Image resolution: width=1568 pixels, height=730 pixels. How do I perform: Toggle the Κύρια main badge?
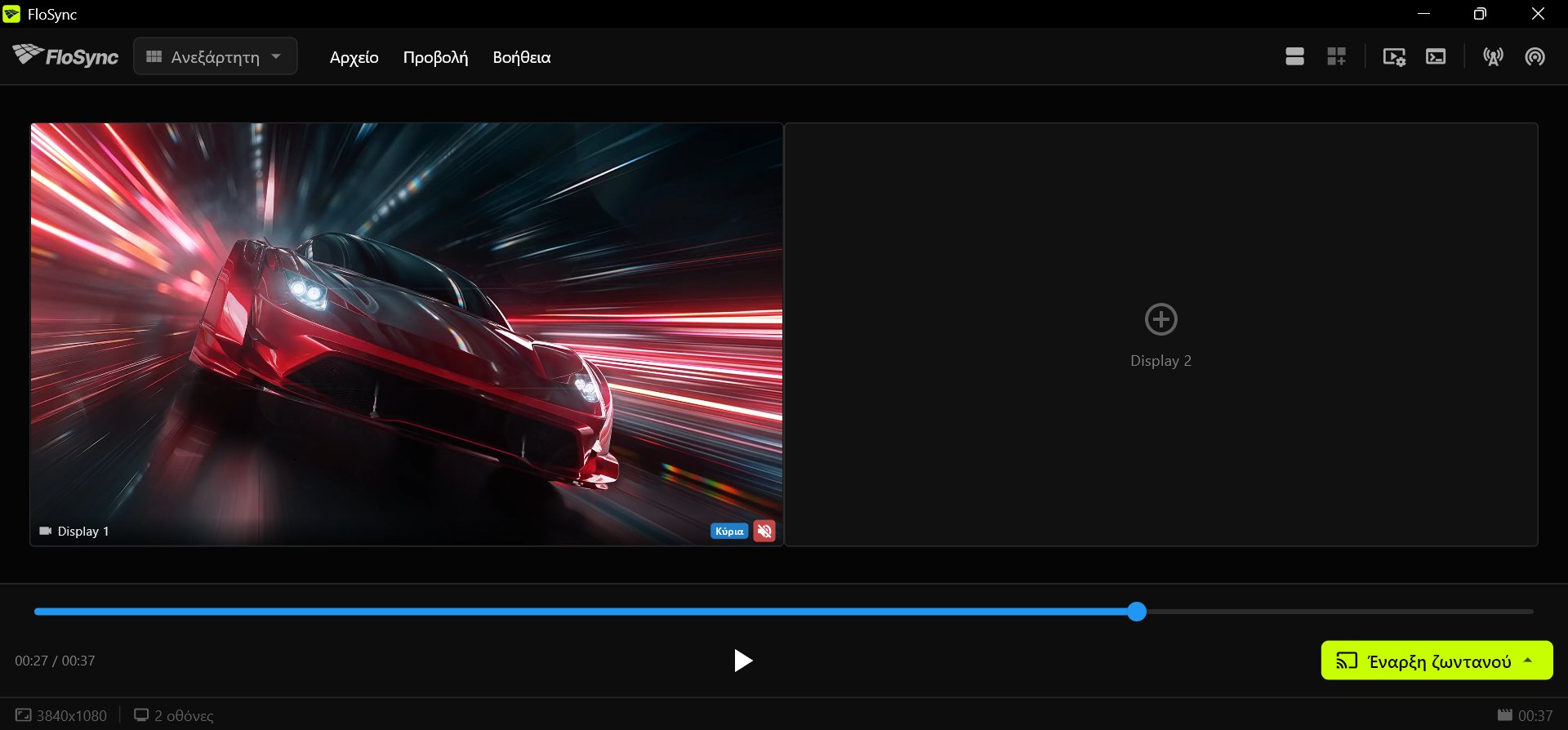pyautogui.click(x=729, y=532)
